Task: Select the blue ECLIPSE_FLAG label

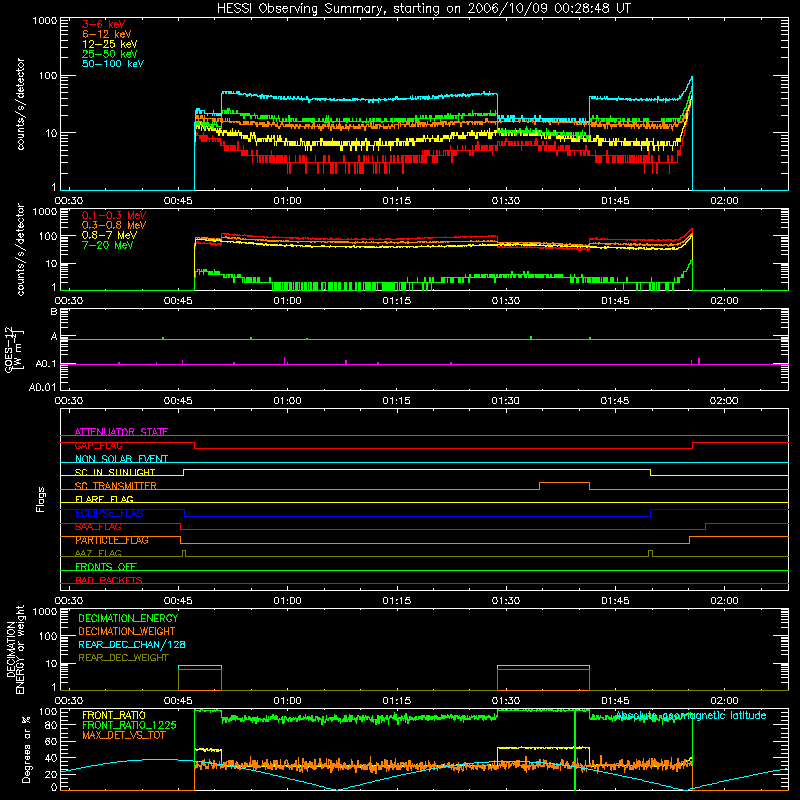Action: [109, 513]
